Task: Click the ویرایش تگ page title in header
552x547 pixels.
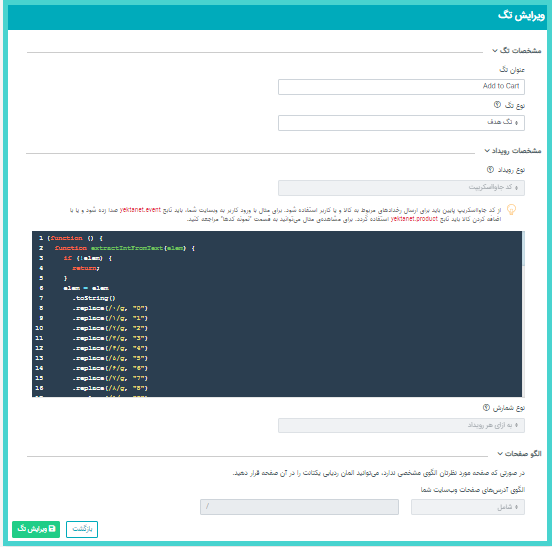Action: 521,16
